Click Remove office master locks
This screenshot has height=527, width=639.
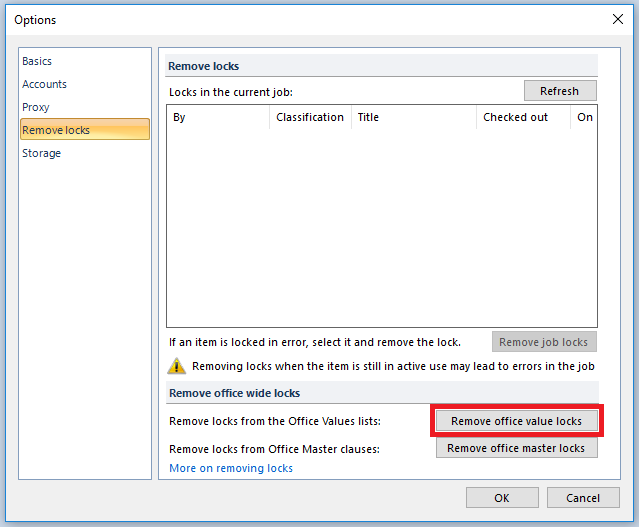click(x=516, y=448)
